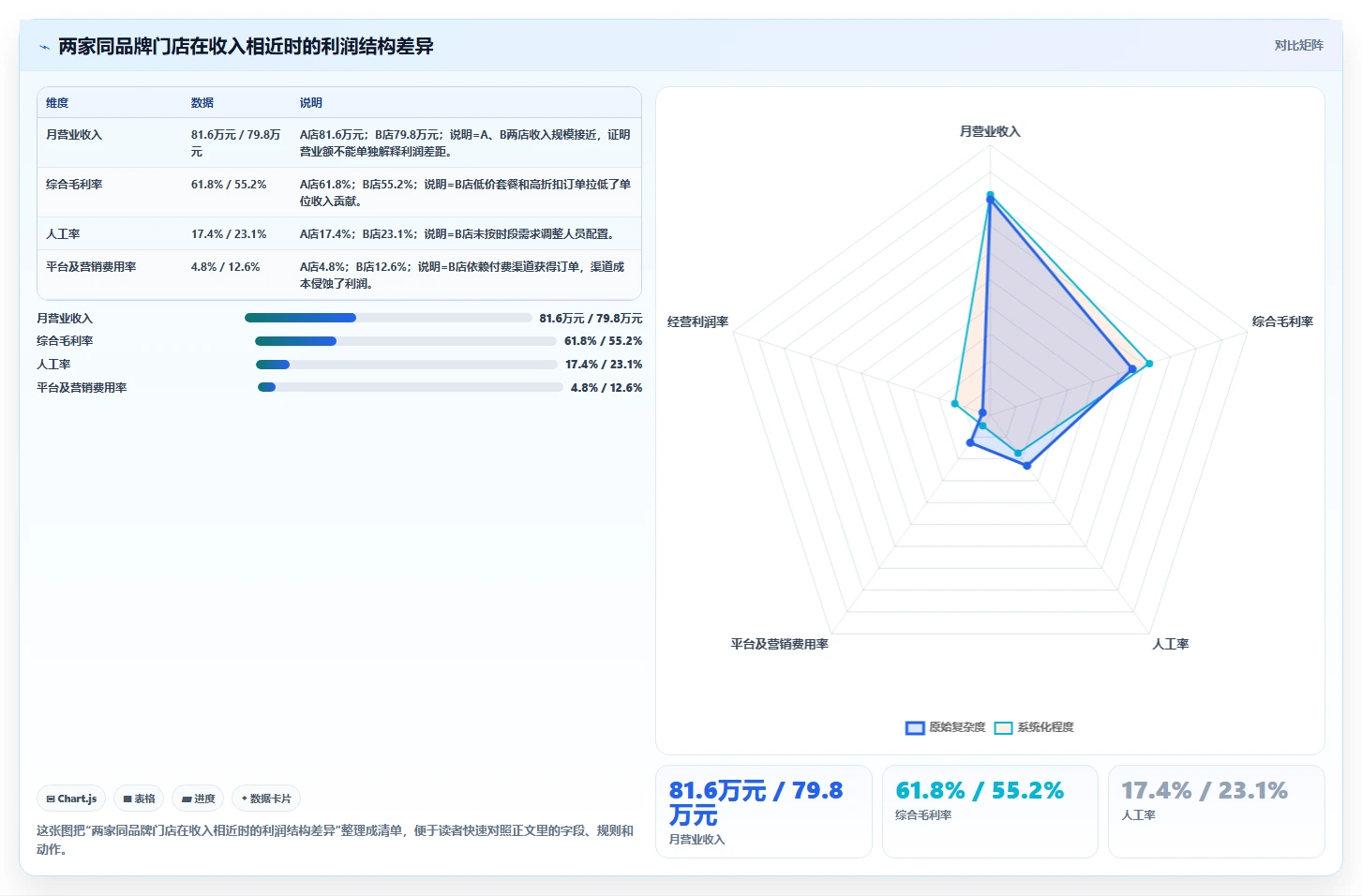Click 4.8% / 12.6% beside the progress bar
Screen dimensions: 1362x896
(606, 388)
